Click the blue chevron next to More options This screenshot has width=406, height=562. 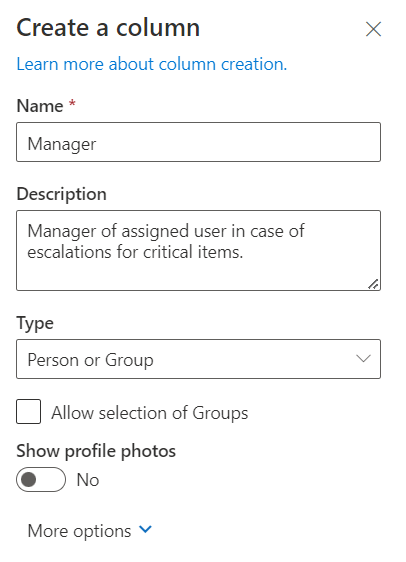[145, 529]
